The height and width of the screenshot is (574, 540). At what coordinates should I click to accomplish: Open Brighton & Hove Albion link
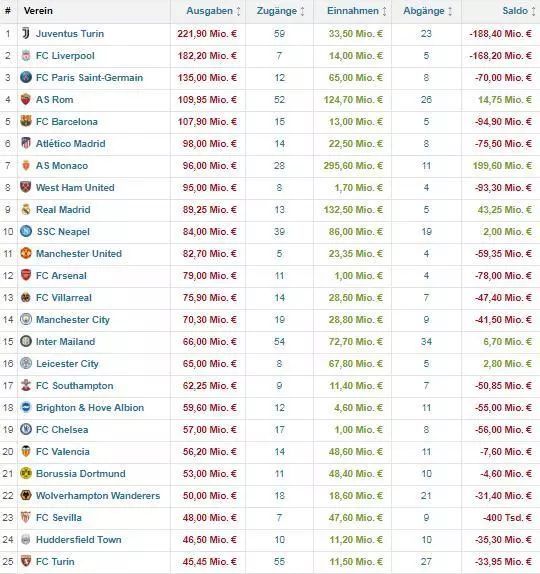click(90, 408)
